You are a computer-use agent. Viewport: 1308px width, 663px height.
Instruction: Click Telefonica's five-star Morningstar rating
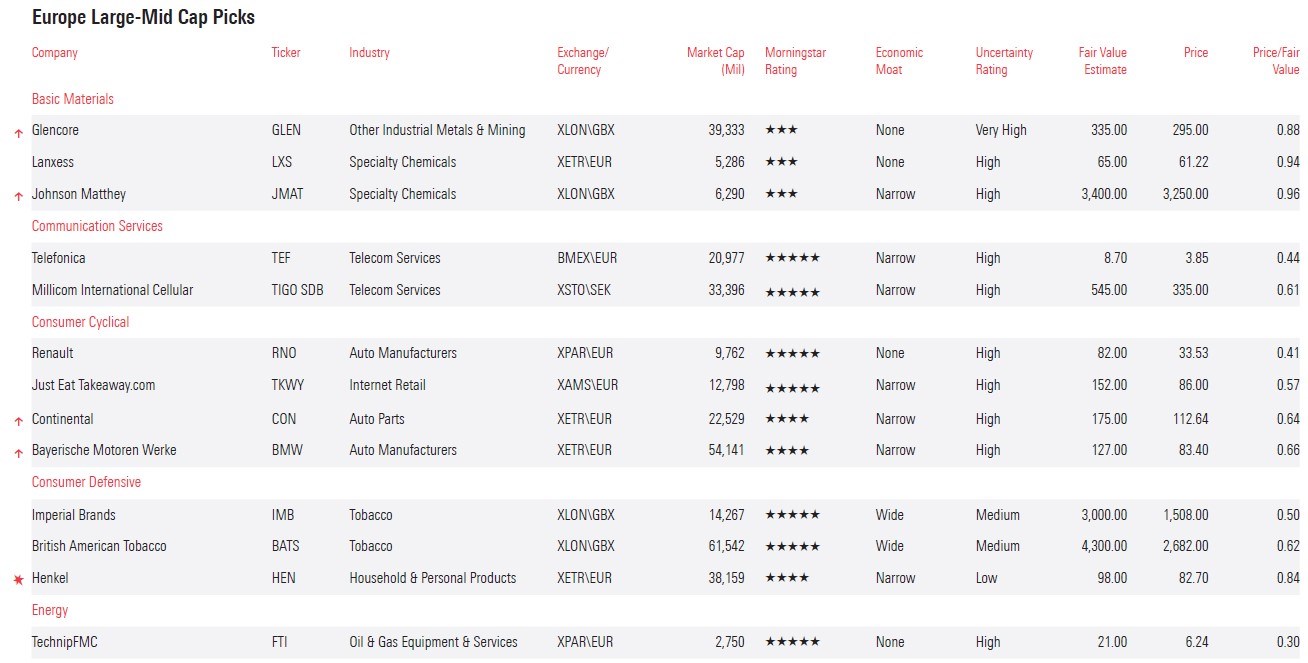coord(792,258)
